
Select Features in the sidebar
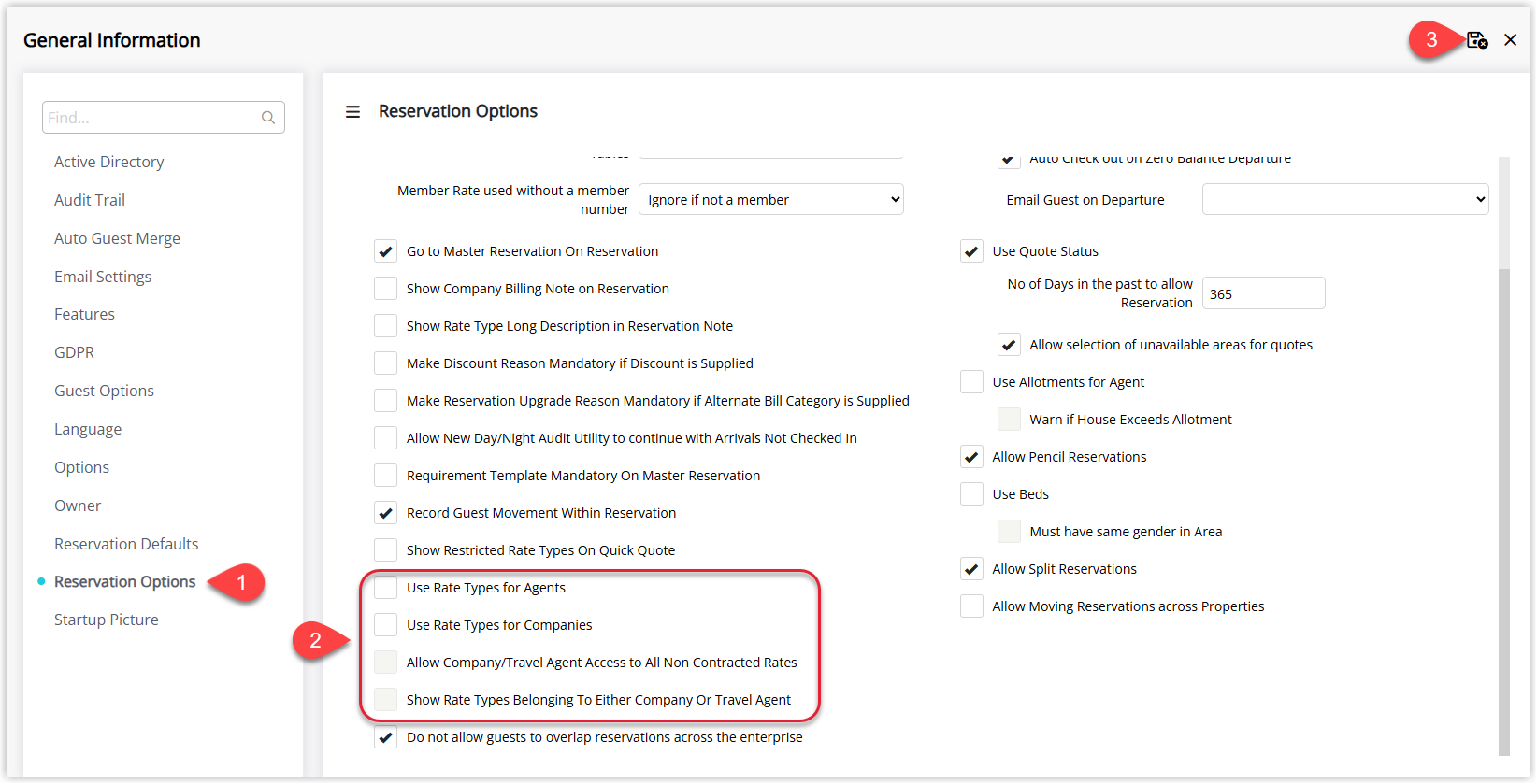pyautogui.click(x=84, y=314)
